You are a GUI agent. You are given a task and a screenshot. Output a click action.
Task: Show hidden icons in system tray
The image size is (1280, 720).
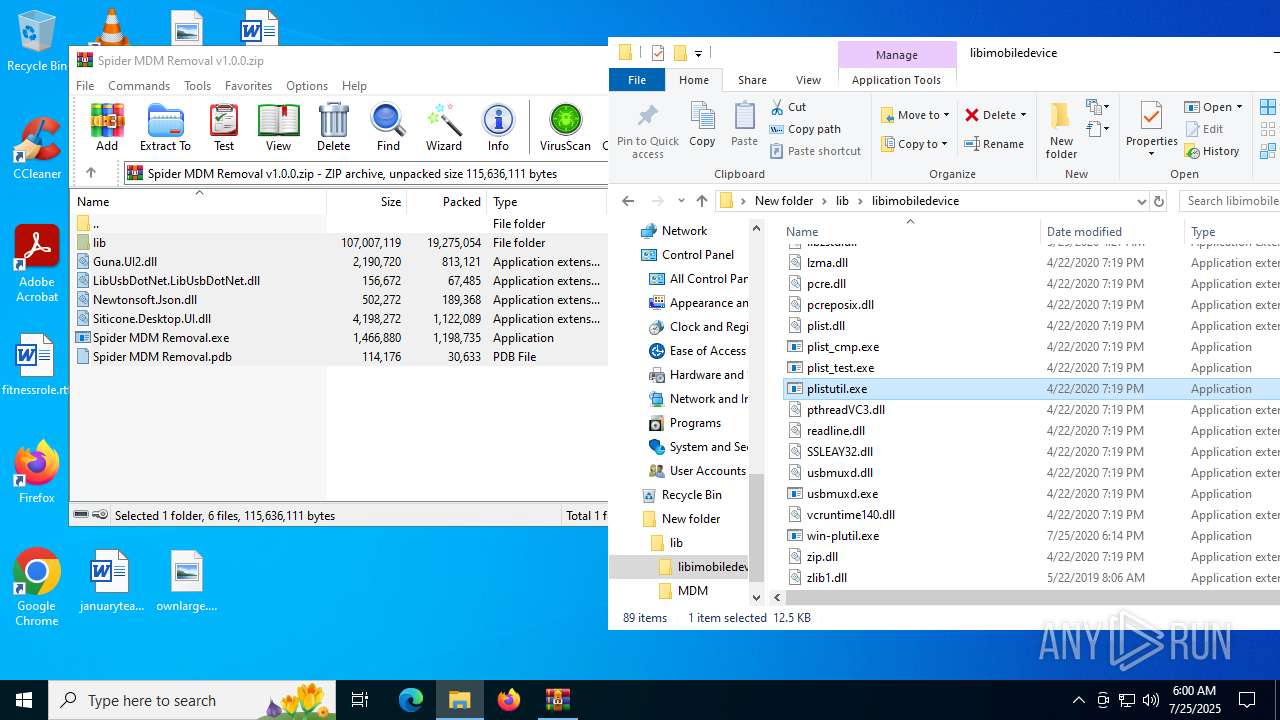[x=1078, y=700]
